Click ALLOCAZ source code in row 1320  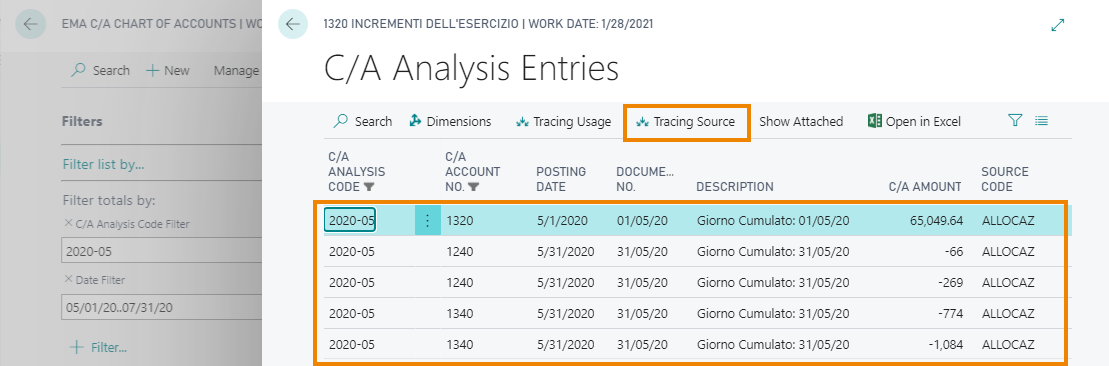pos(1008,221)
